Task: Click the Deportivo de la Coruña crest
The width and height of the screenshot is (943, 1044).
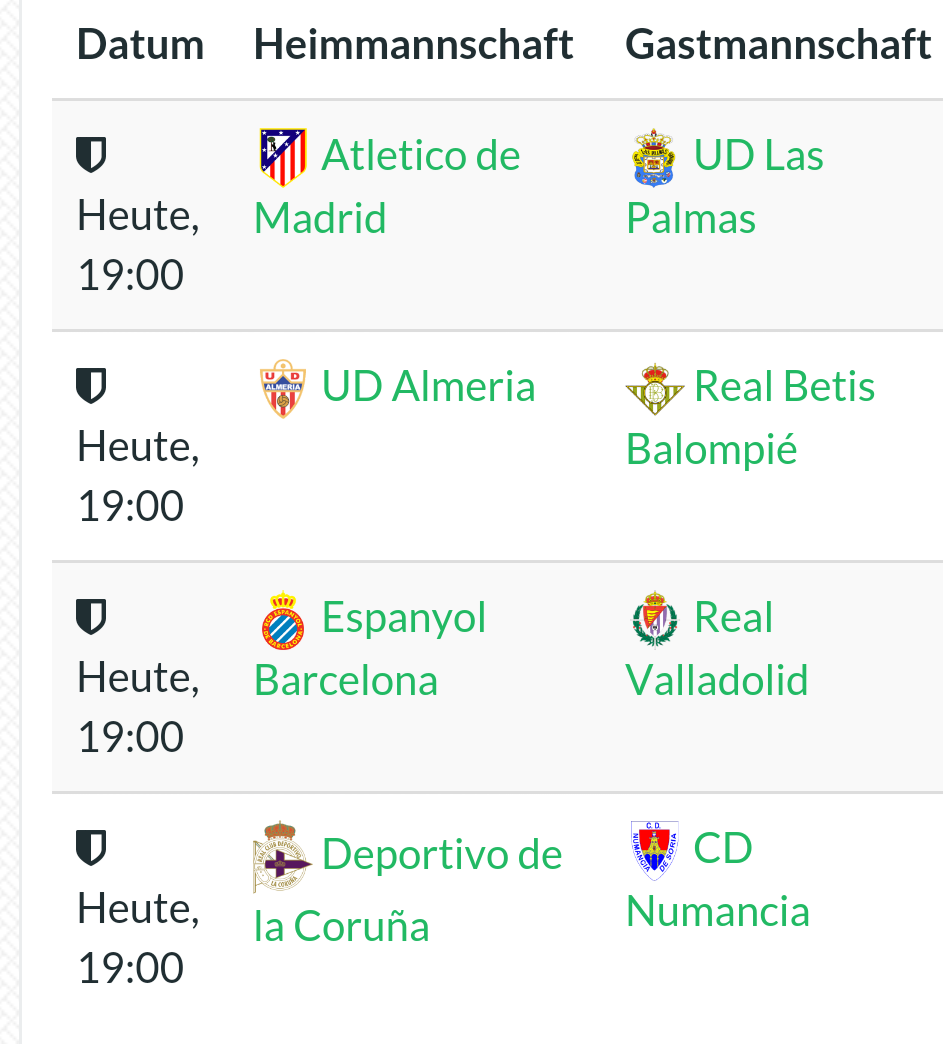Action: click(x=283, y=857)
